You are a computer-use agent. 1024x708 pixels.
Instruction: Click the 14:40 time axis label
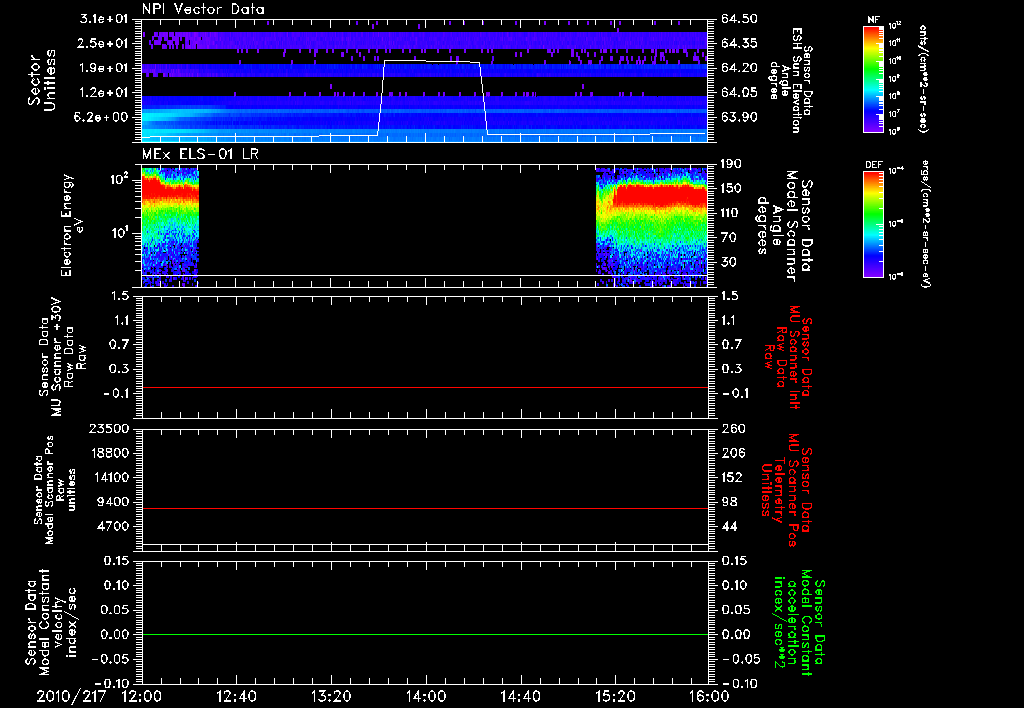[521, 696]
